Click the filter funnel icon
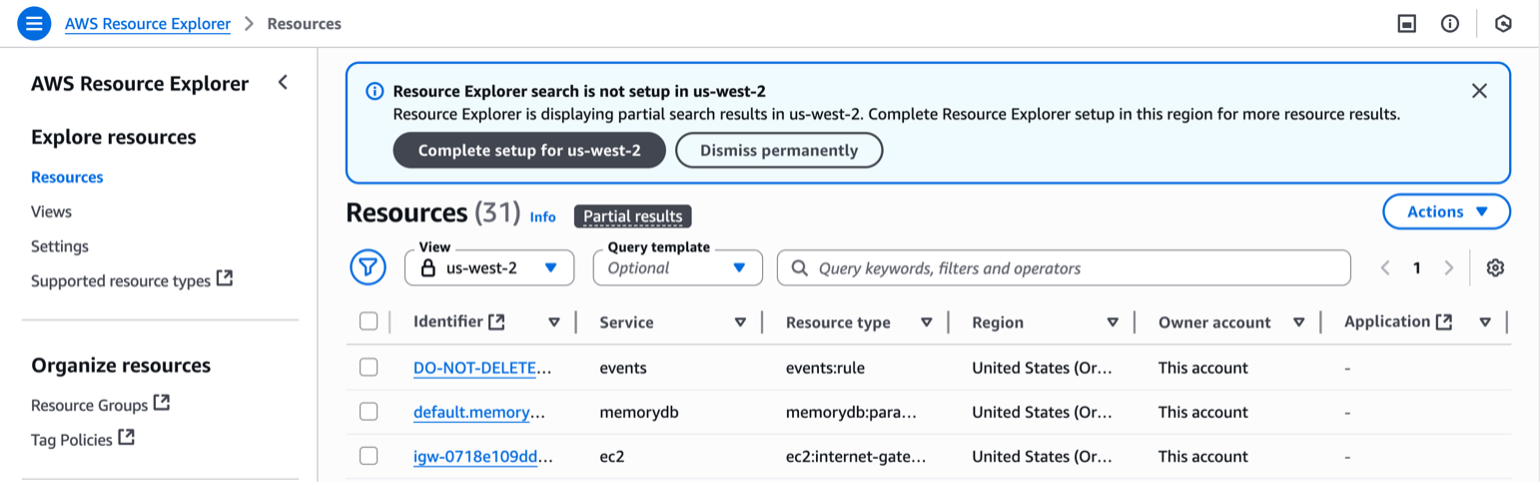Viewport: 1540px width, 485px height. (368, 267)
